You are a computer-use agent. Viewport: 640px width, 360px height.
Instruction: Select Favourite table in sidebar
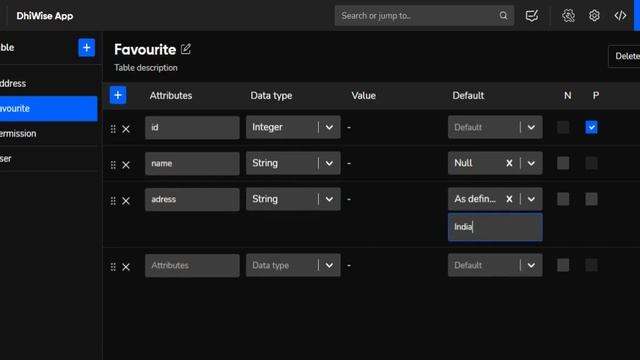[49, 108]
